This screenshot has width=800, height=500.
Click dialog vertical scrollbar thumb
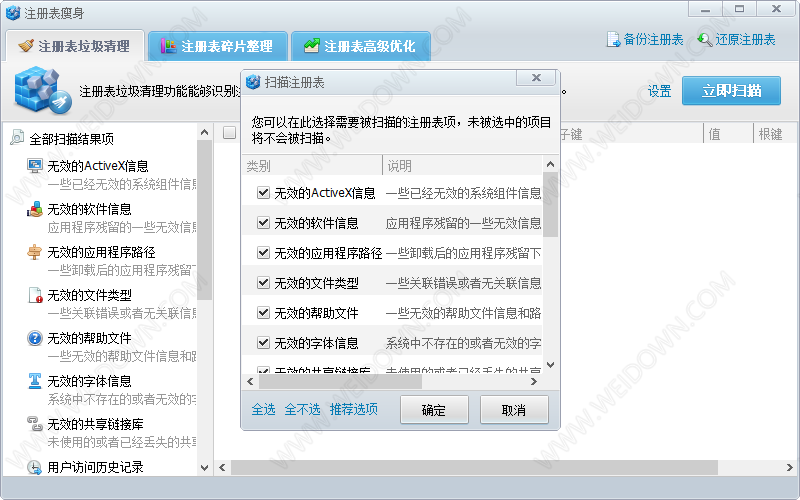pos(550,205)
